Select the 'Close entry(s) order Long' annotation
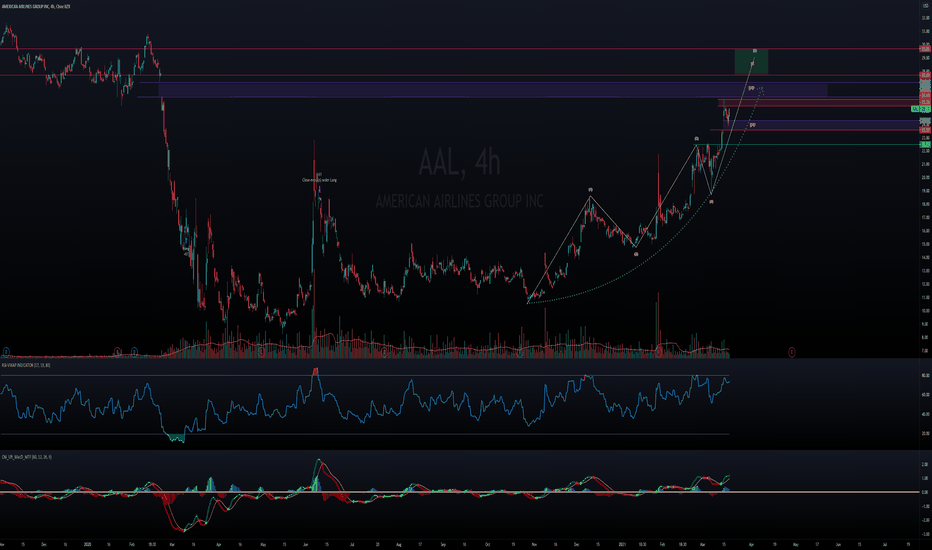 (x=319, y=180)
